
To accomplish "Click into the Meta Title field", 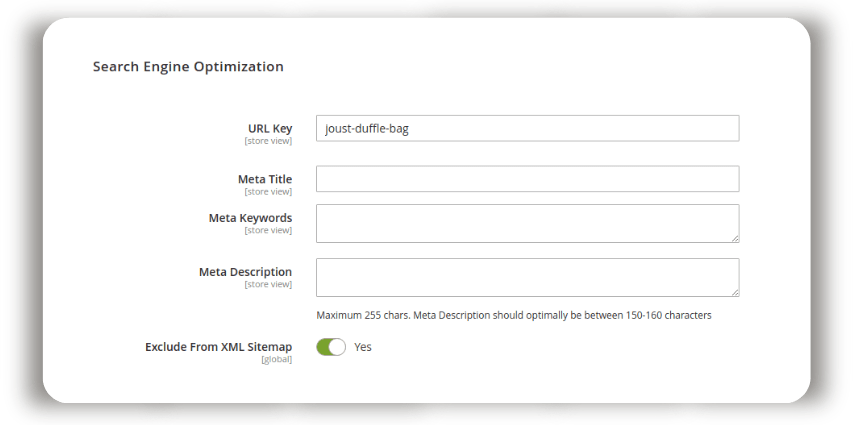I will click(527, 179).
